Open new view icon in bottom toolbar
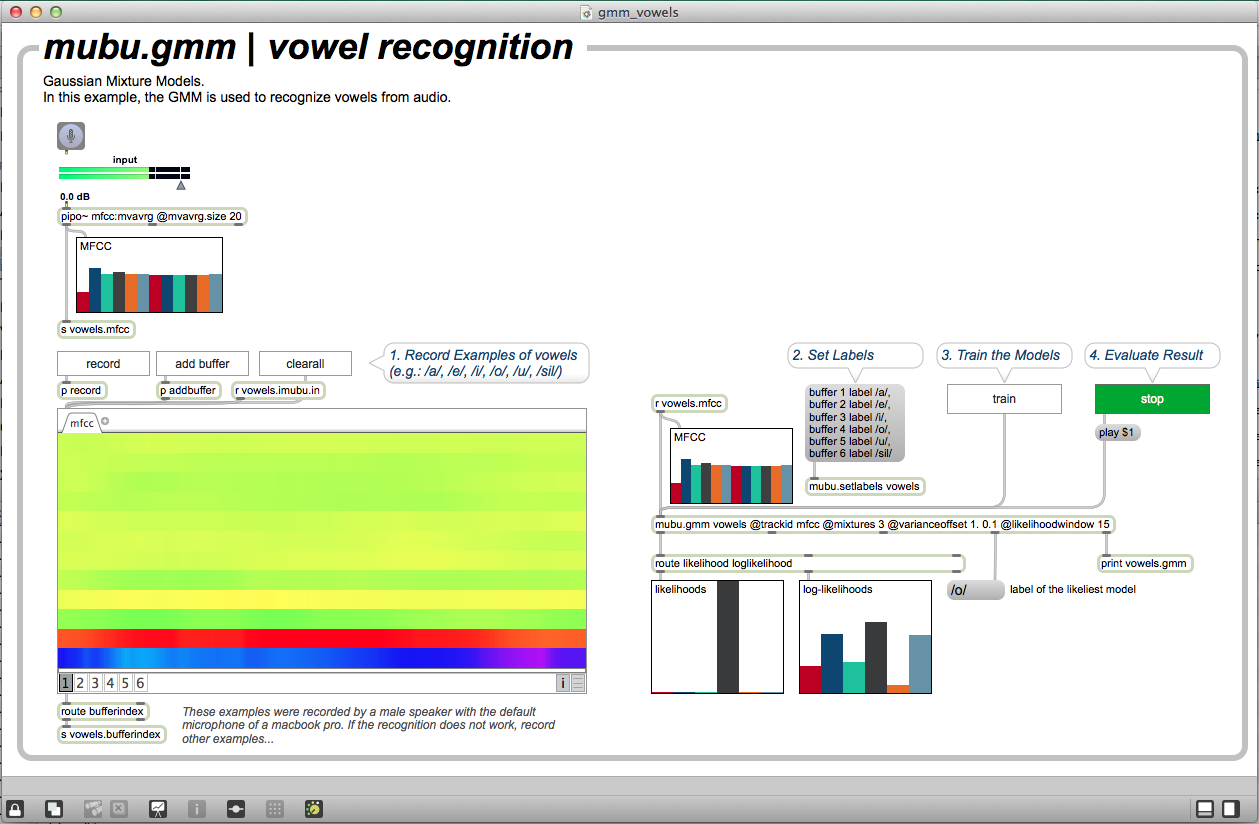Screen dimensions: 1259x824 [x=54, y=808]
